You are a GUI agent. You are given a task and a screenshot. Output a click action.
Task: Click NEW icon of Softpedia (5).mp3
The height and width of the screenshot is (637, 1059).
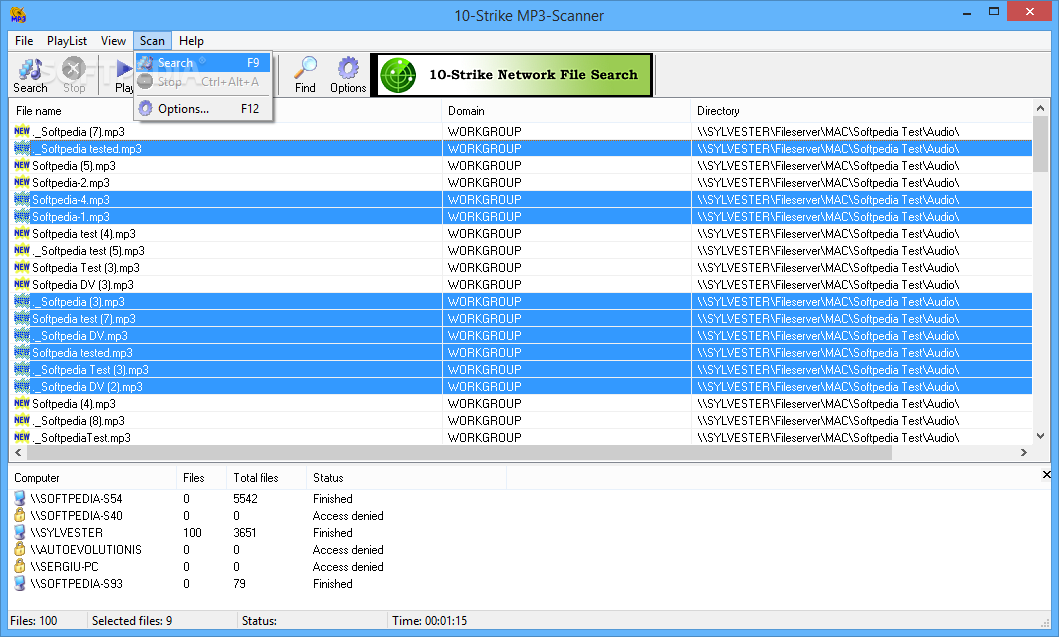tap(22, 165)
